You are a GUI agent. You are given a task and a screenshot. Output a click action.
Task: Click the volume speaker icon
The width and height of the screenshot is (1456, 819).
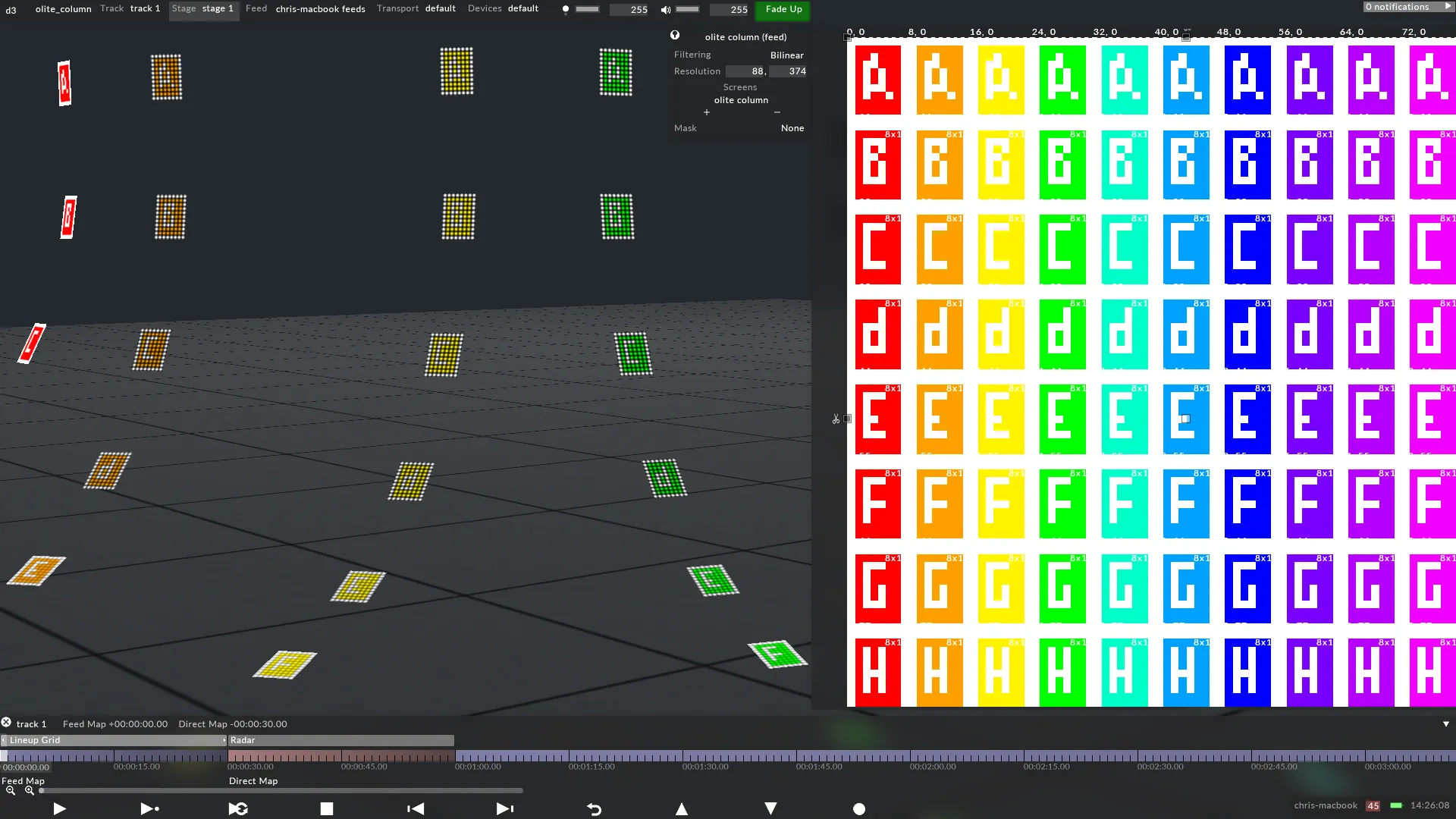click(x=665, y=10)
